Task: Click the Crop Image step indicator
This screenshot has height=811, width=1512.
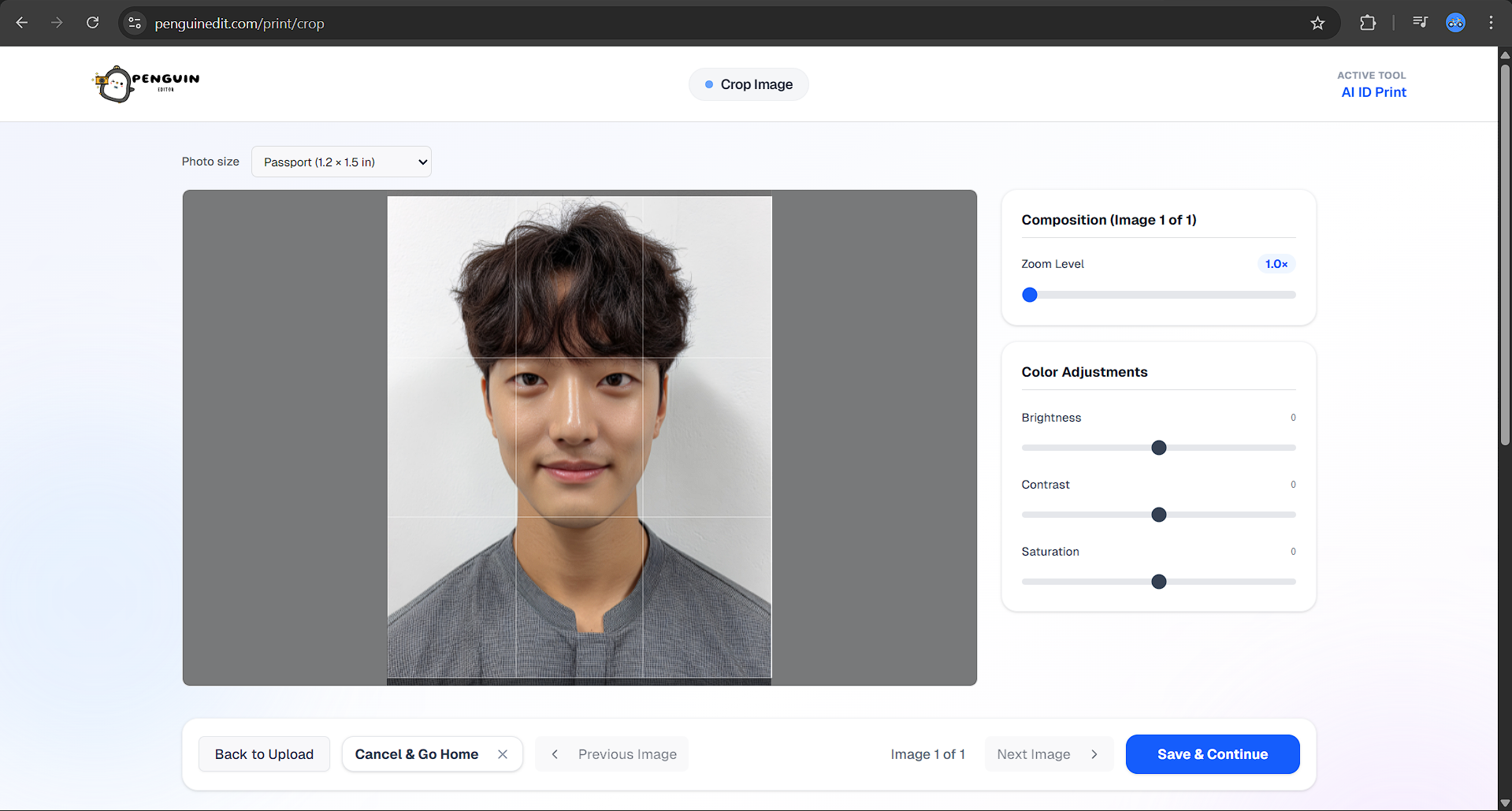Action: point(749,84)
